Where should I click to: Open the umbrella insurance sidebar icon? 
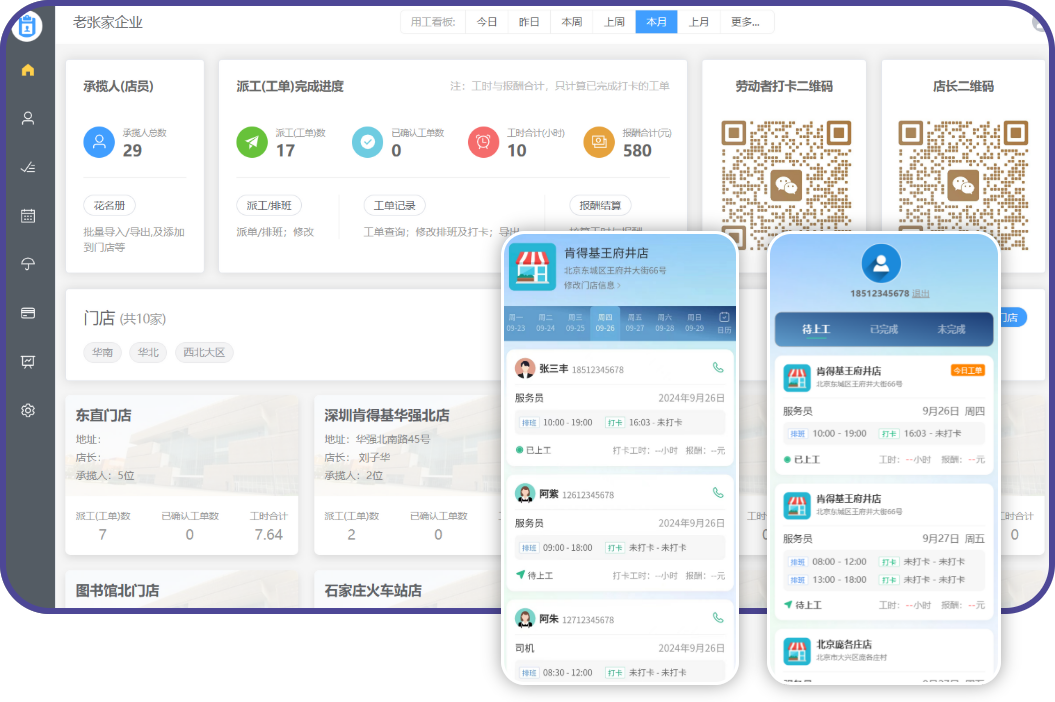coord(28,265)
